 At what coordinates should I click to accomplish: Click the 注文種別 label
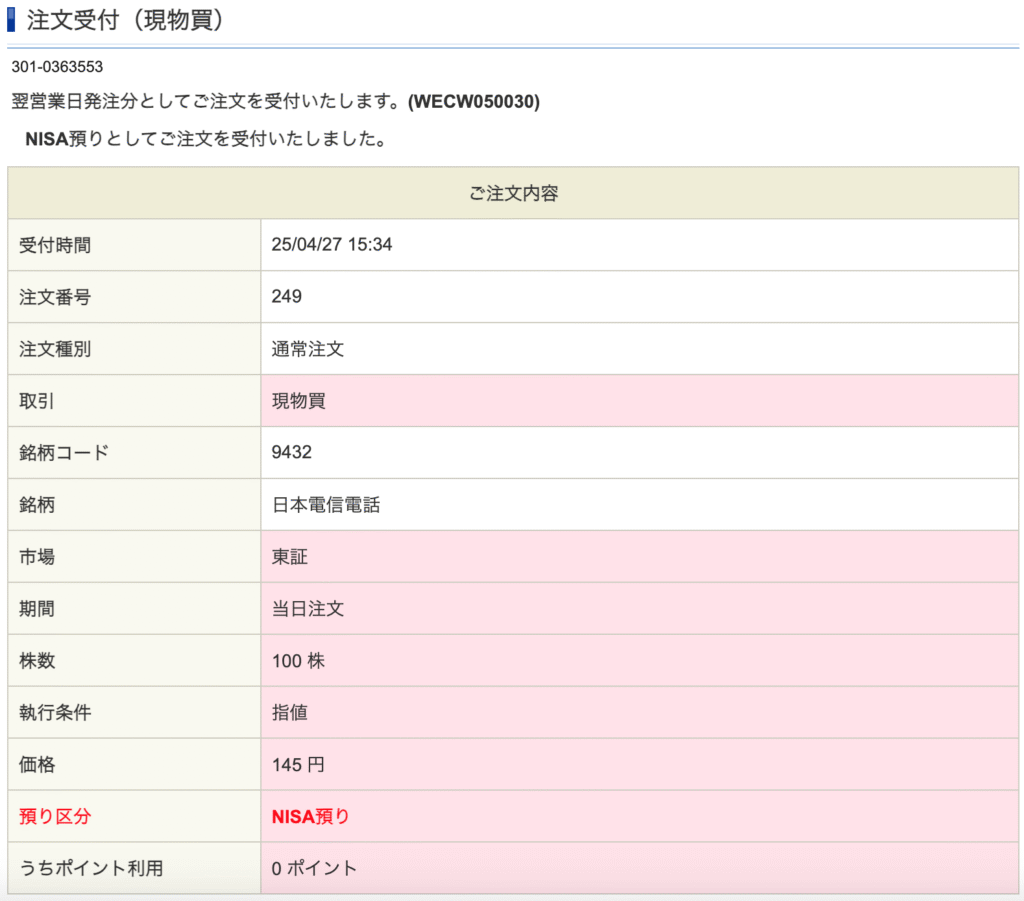(55, 349)
